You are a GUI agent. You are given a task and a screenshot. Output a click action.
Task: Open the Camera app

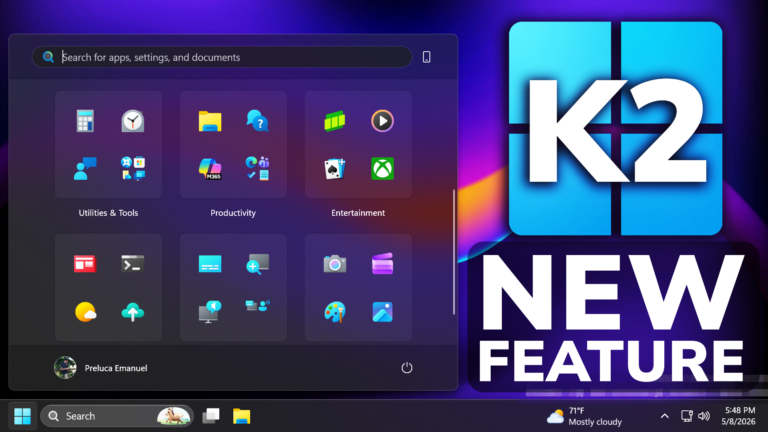[x=335, y=264]
